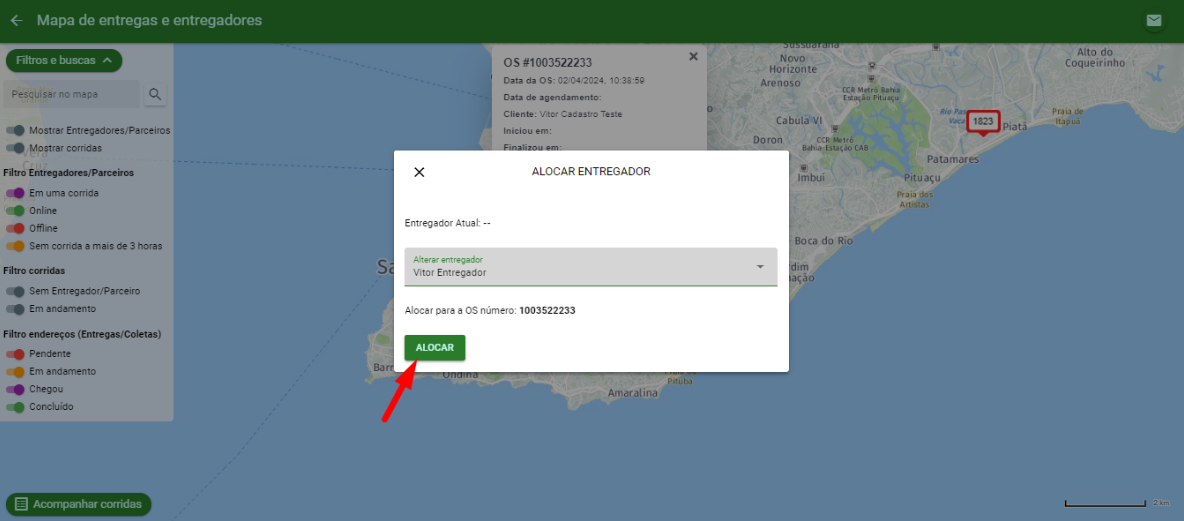Click the map scale bar
This screenshot has width=1184, height=521.
pos(1105,504)
